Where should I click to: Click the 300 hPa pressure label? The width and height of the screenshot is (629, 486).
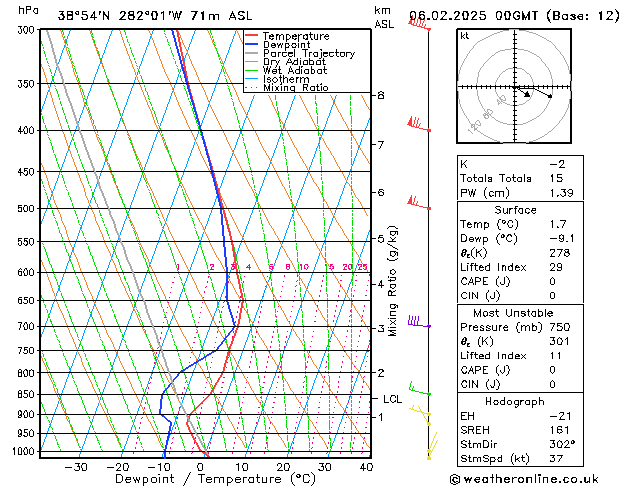coord(28,30)
